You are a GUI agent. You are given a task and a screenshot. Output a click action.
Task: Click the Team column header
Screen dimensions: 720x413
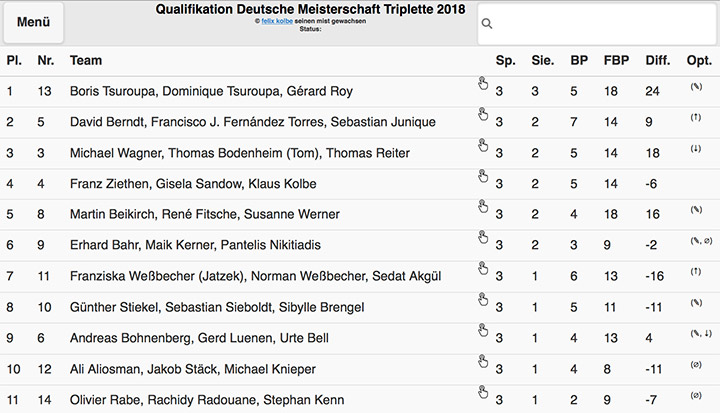[86, 61]
